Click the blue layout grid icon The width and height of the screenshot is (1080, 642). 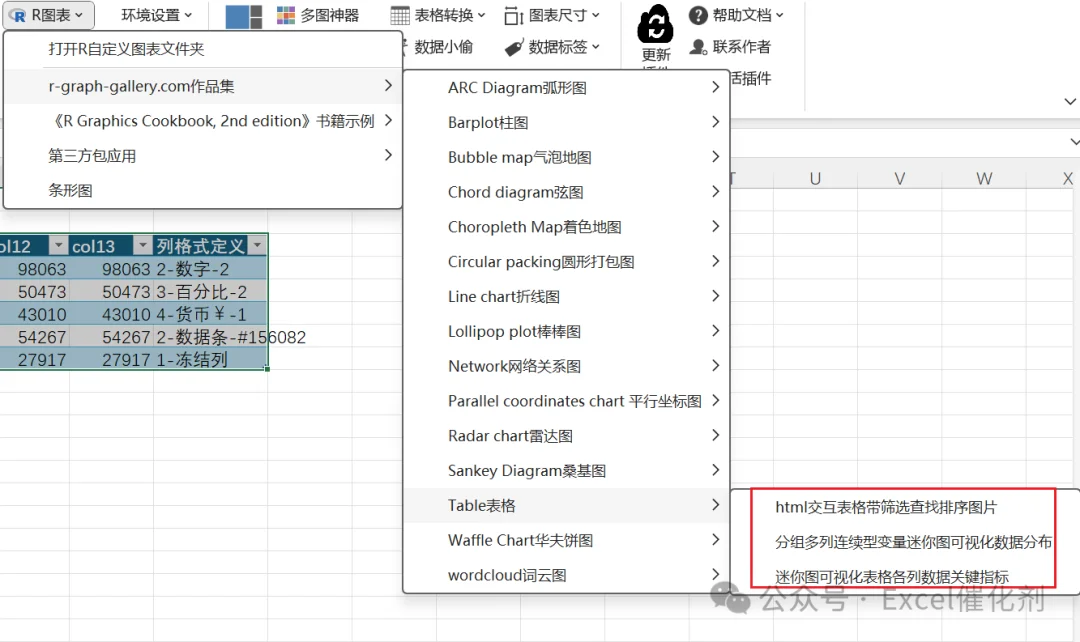(x=244, y=17)
